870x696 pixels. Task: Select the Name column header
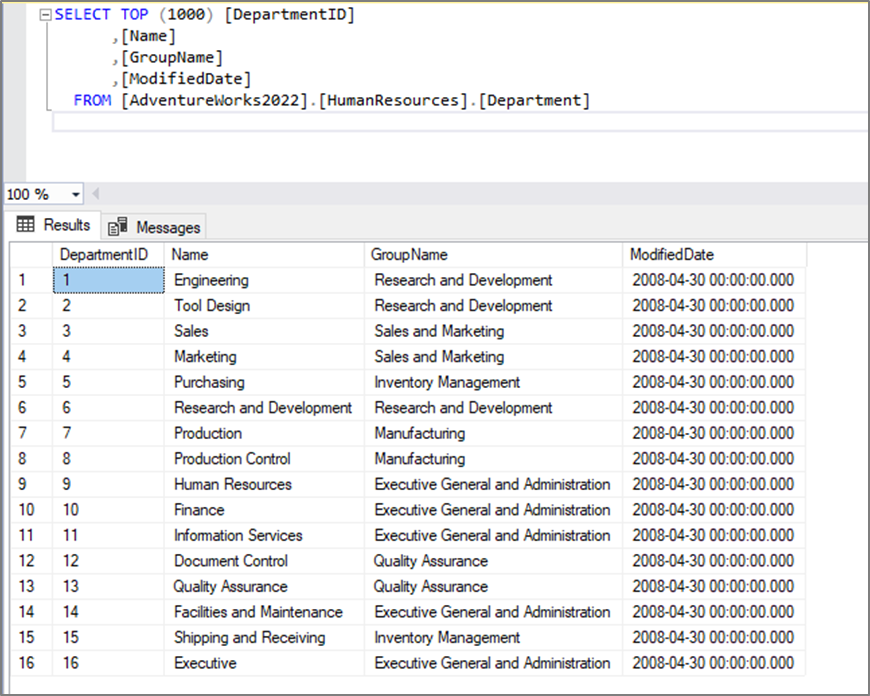click(264, 254)
